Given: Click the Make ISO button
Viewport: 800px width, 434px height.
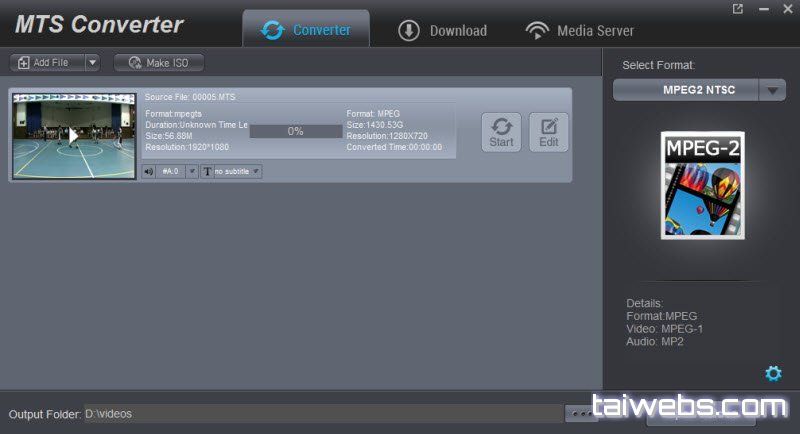Looking at the screenshot, I should point(159,62).
